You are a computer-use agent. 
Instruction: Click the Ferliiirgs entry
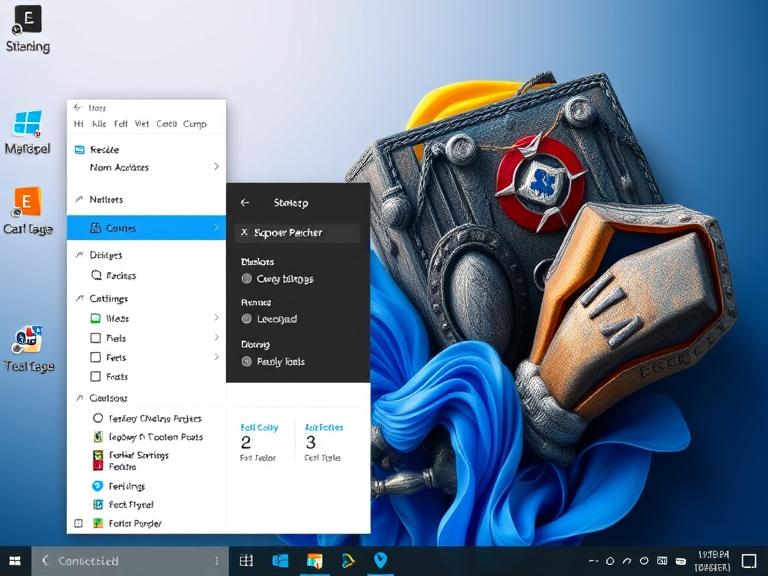pyautogui.click(x=127, y=486)
